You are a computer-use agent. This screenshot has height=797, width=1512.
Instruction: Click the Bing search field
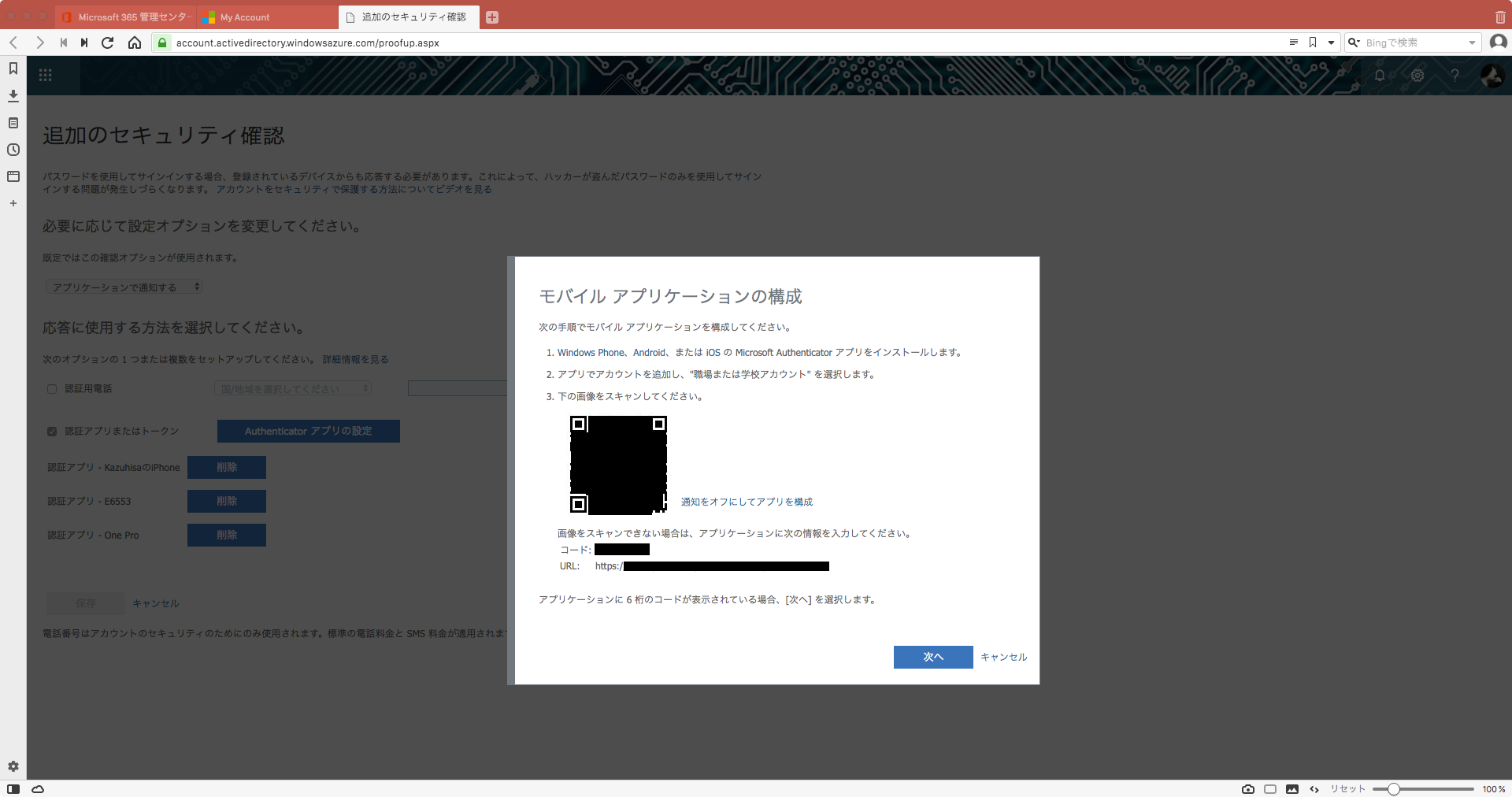pyautogui.click(x=1414, y=43)
